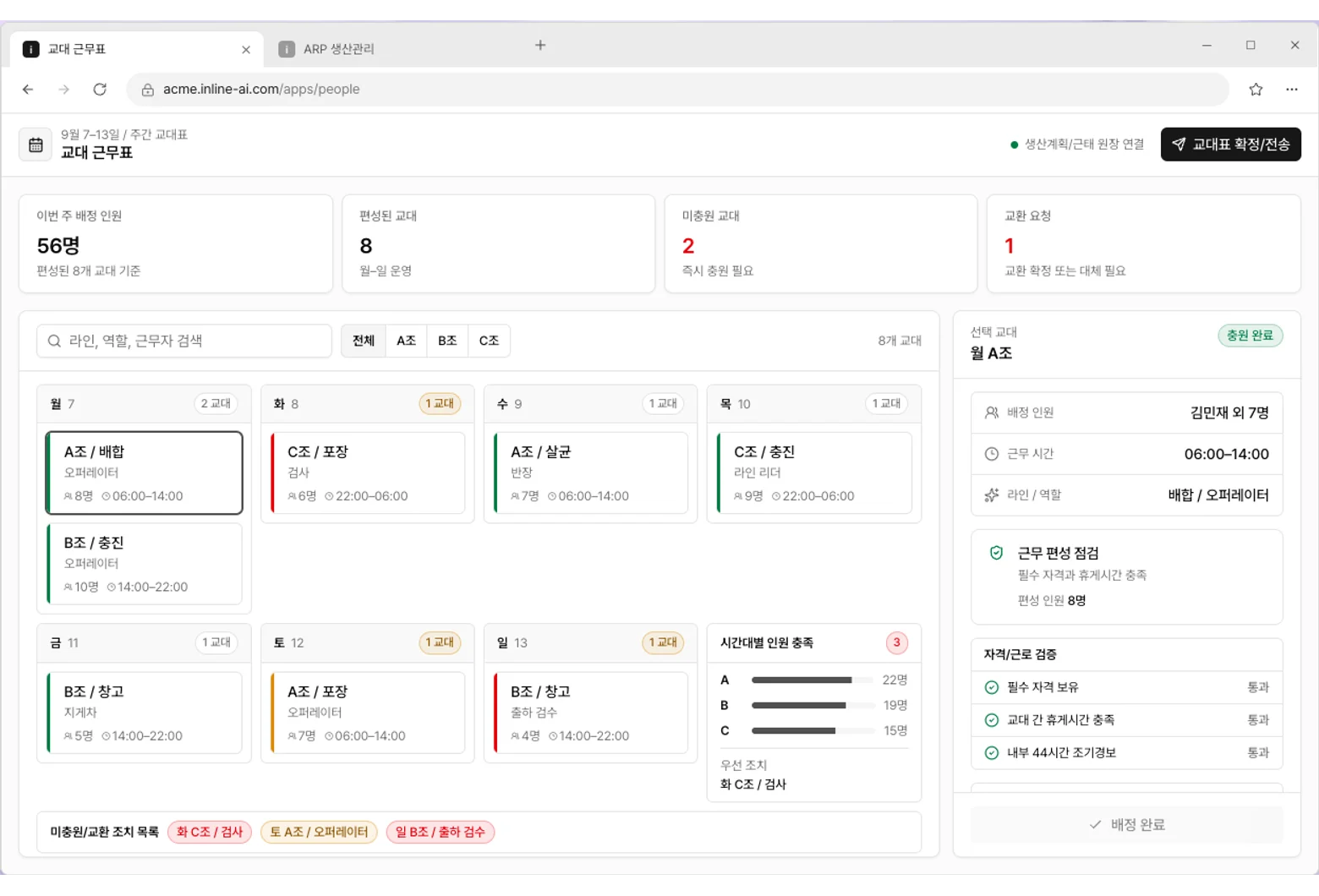Select Wednesday A조 / 살균 shift card
The height and width of the screenshot is (896, 1319).
click(x=591, y=473)
